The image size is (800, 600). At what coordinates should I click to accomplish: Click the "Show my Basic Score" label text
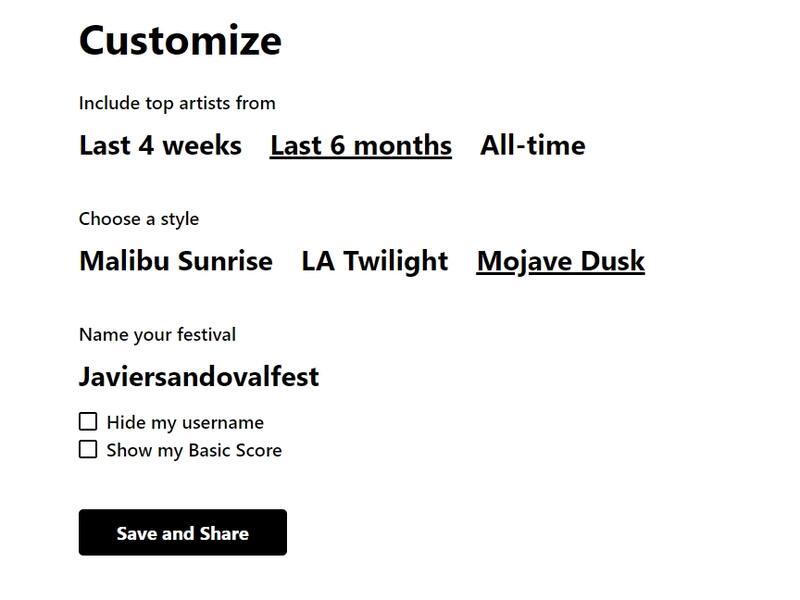coord(194,451)
